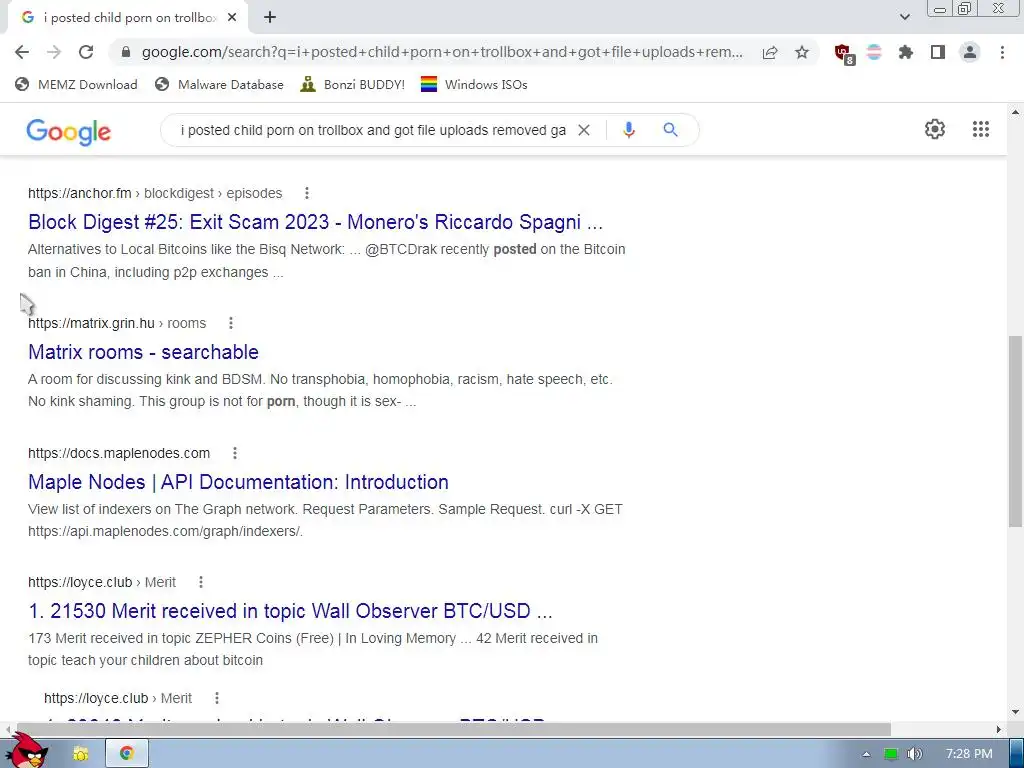
Task: Open the Chrome three-dot menu
Action: click(x=1002, y=52)
